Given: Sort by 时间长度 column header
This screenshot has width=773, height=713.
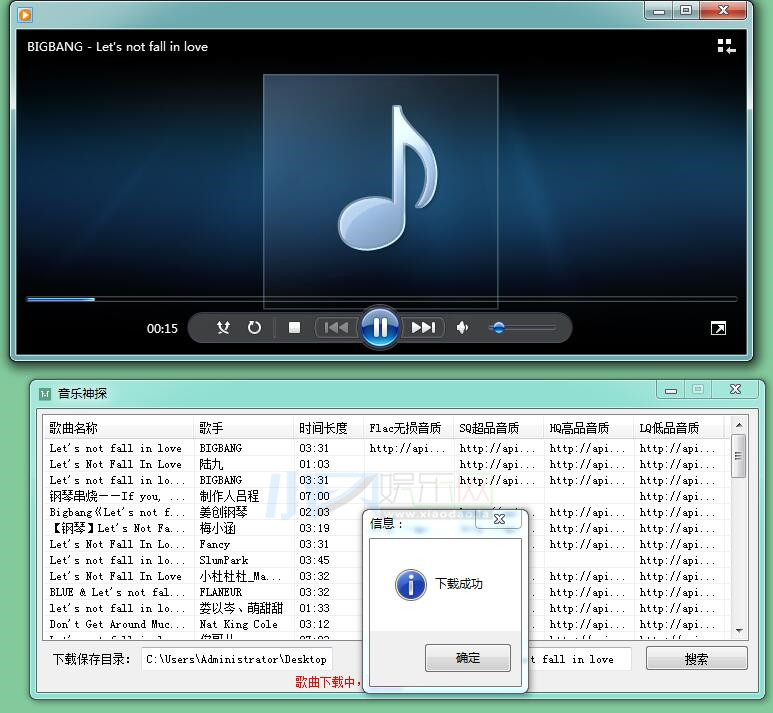Looking at the screenshot, I should (x=328, y=428).
